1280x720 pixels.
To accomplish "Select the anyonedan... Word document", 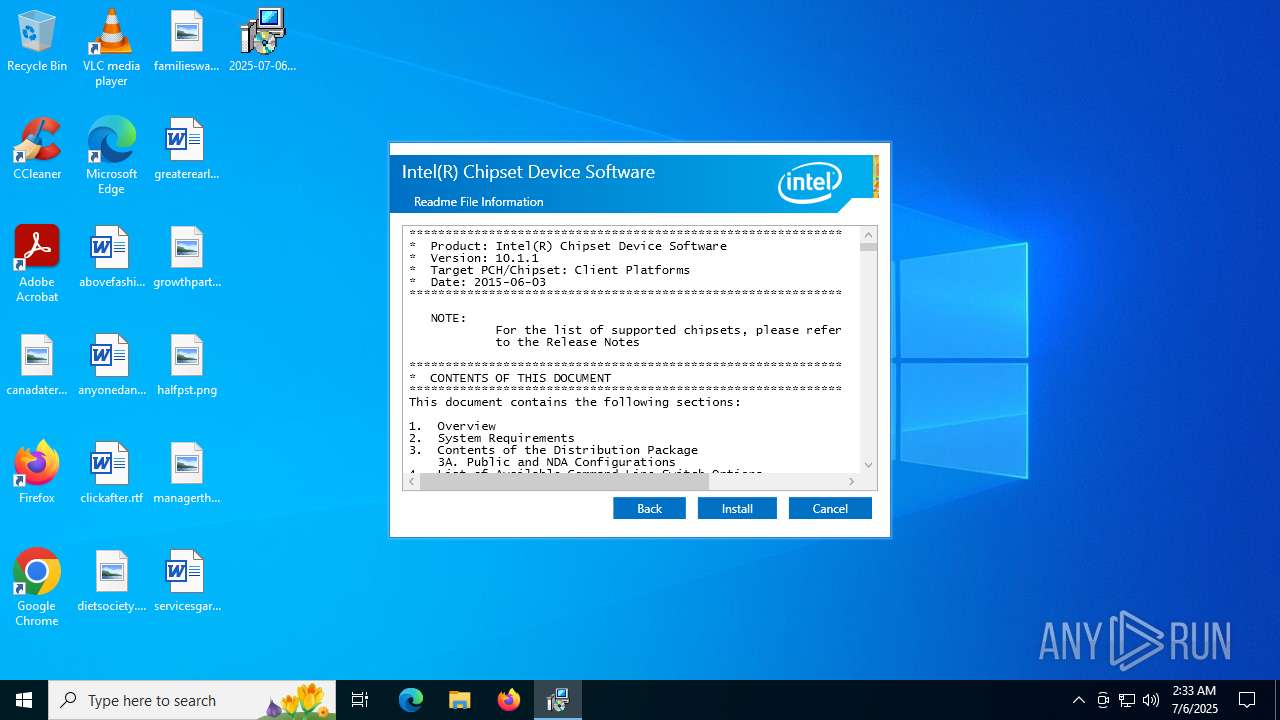I will pos(111,366).
